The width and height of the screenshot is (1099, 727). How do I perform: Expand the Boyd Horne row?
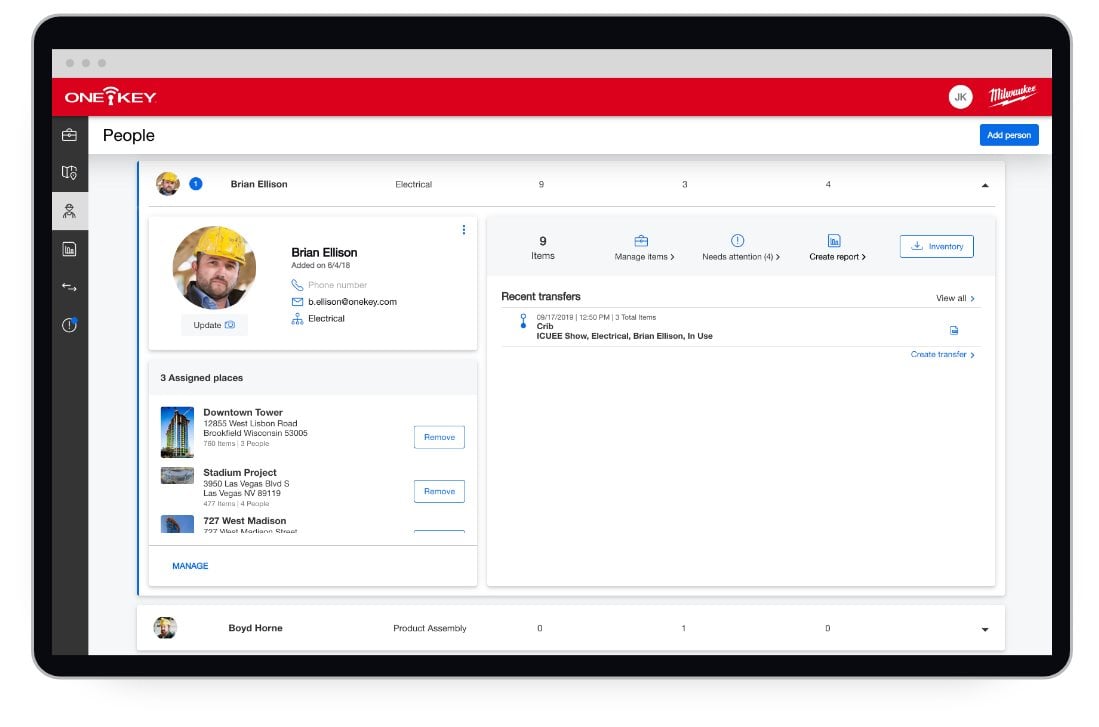point(984,629)
